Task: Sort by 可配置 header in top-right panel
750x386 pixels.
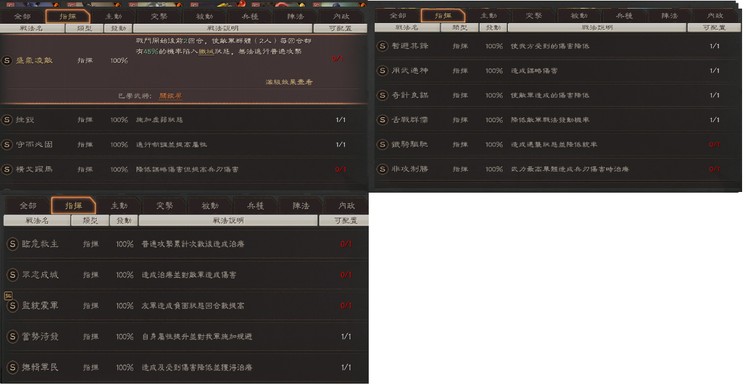Action: [715, 28]
